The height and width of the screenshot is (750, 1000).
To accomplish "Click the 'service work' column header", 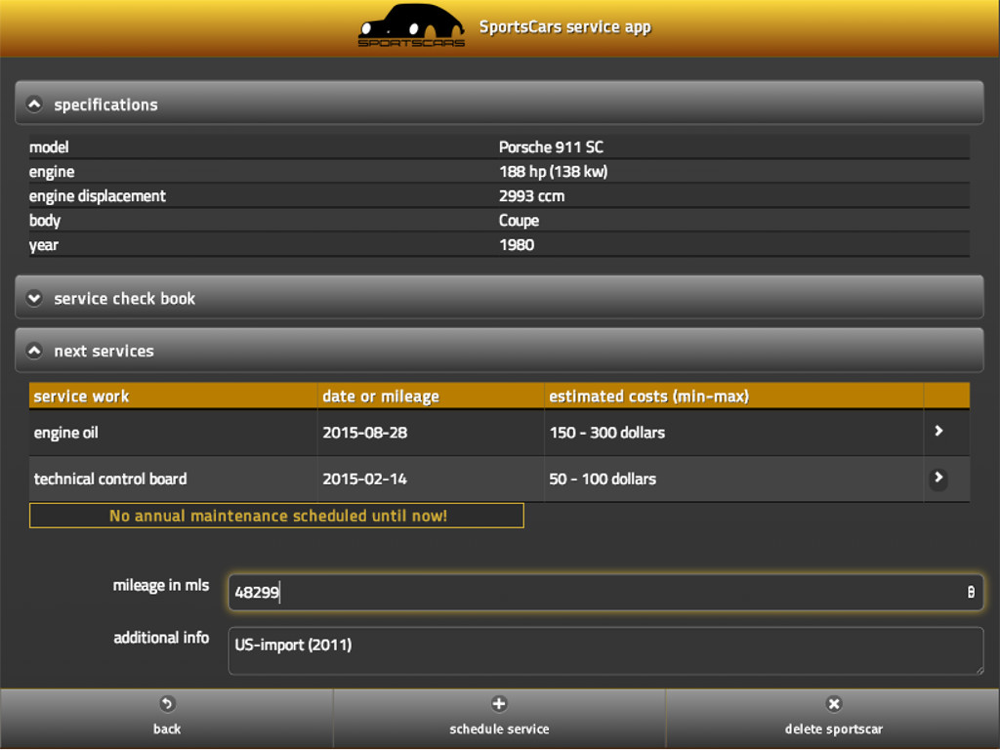I will tap(173, 396).
